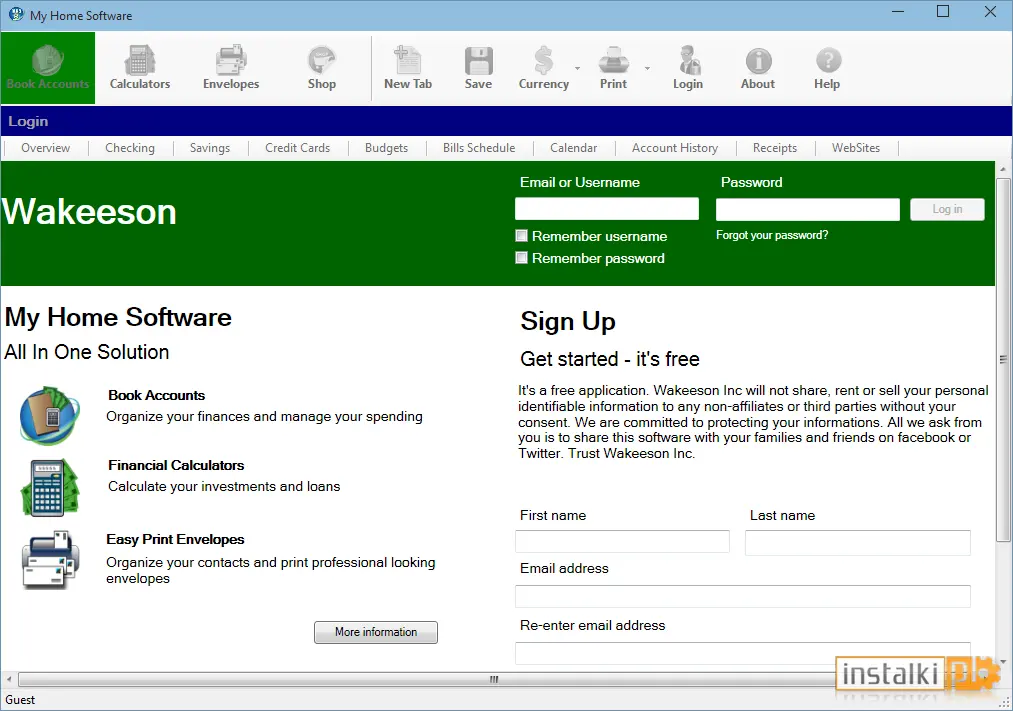Open the Calculators tool

pyautogui.click(x=140, y=68)
